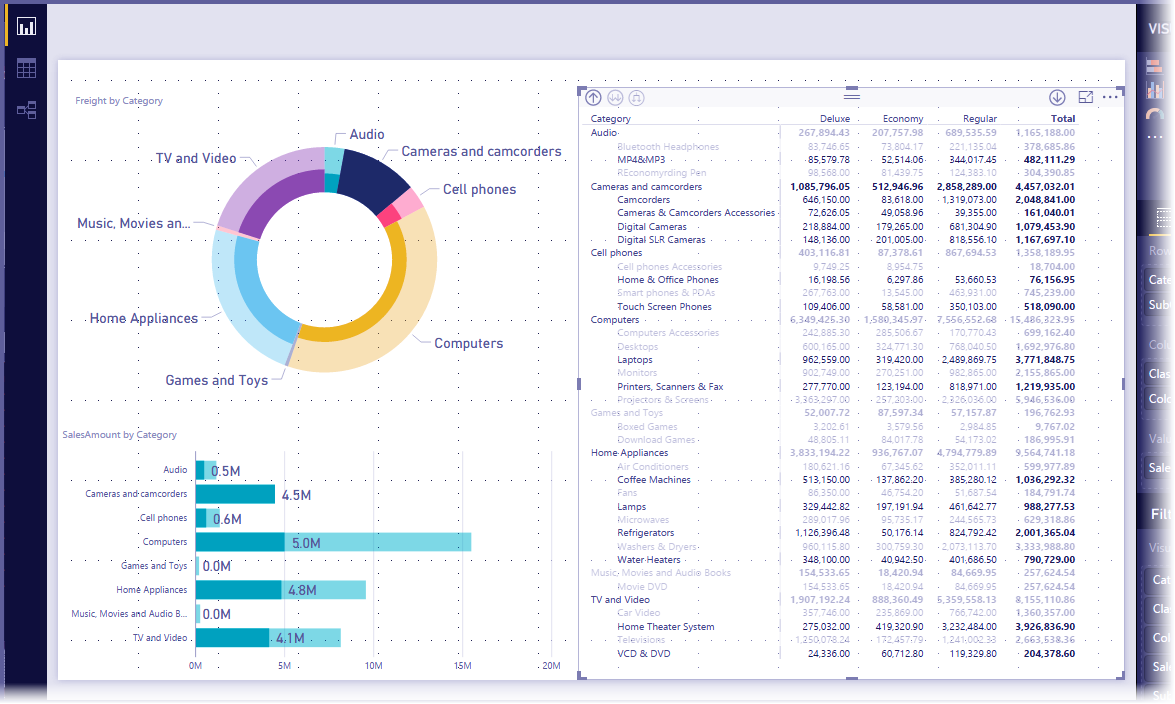Open the Report view icon

[x=26, y=27]
